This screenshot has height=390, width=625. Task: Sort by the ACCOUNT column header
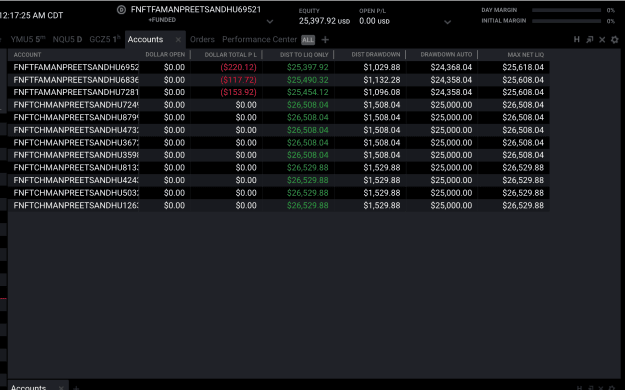click(x=27, y=55)
